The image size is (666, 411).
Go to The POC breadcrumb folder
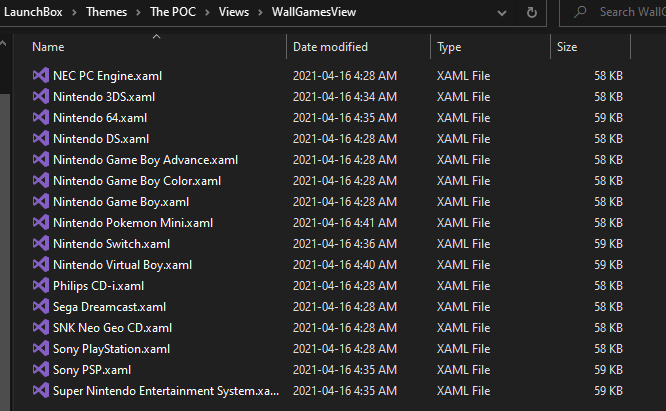pyautogui.click(x=173, y=12)
